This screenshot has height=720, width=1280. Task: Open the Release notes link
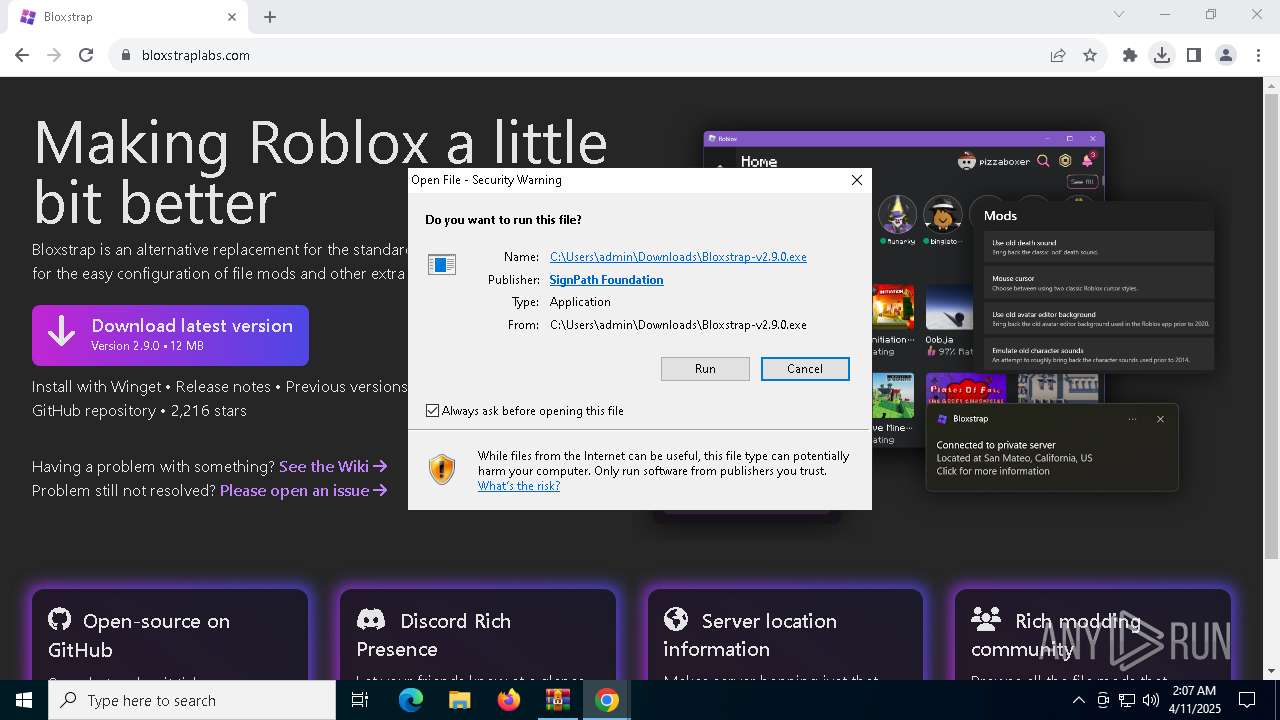pyautogui.click(x=223, y=386)
